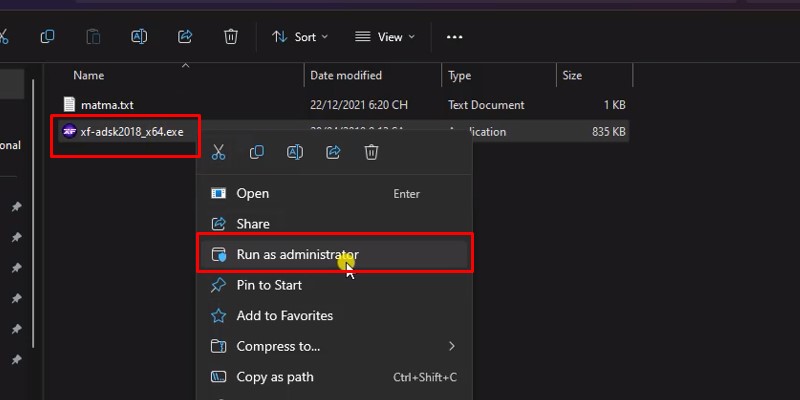Select Run as administrator

click(297, 255)
